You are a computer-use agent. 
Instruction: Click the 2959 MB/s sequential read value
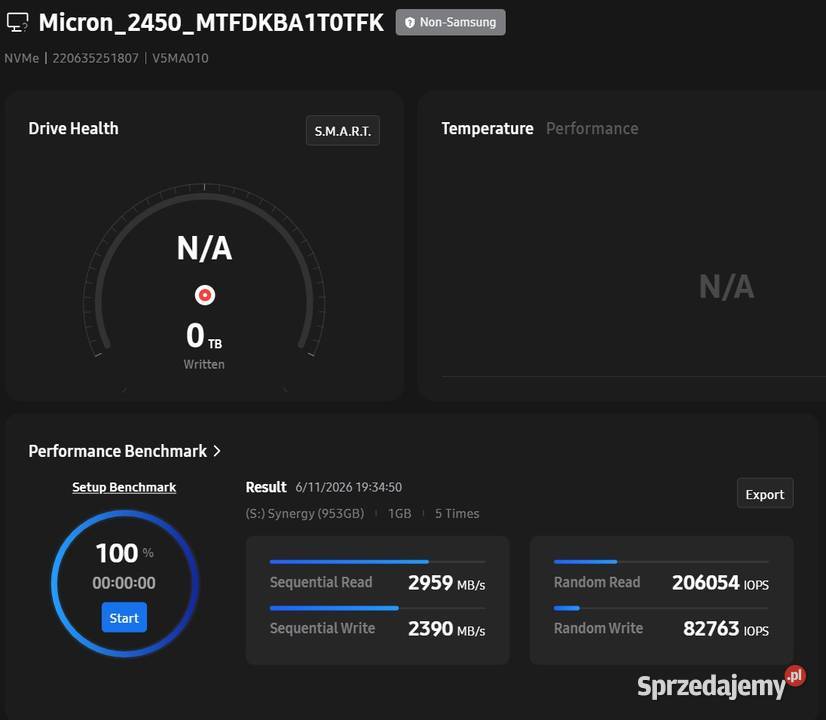point(447,583)
